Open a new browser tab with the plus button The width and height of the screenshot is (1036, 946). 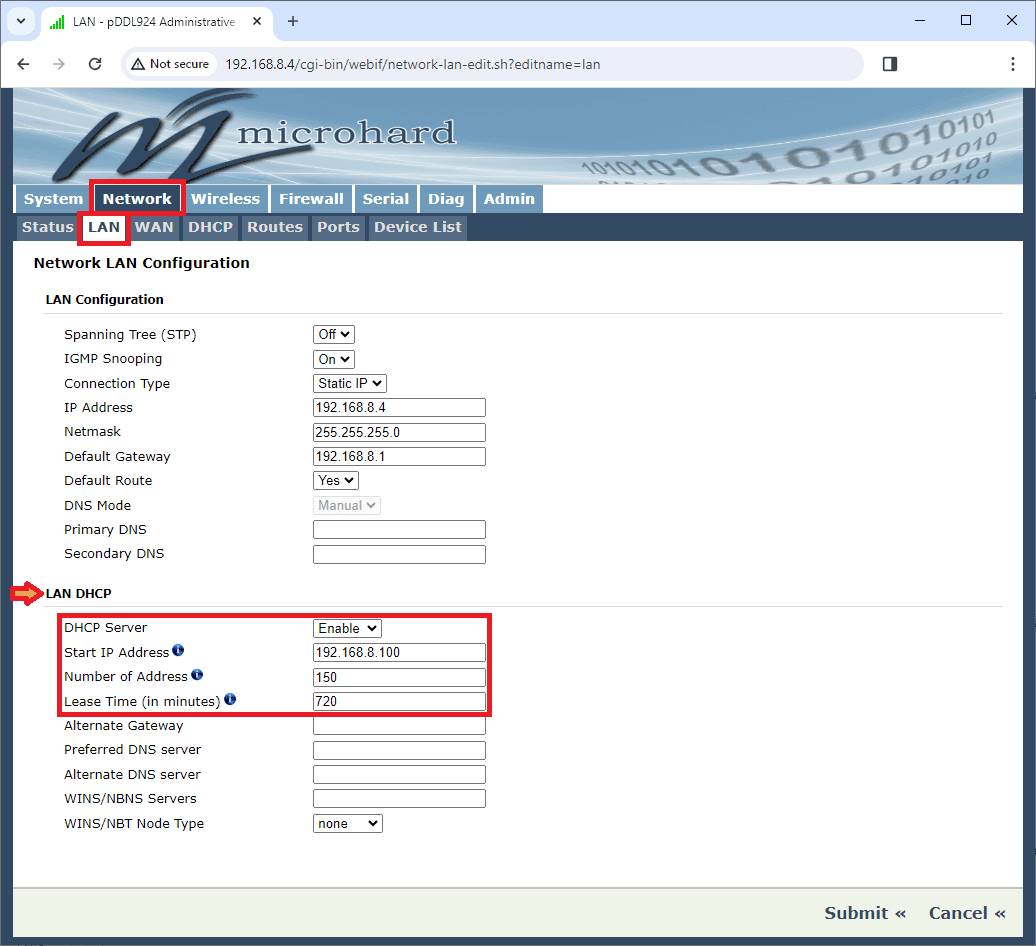pos(293,21)
